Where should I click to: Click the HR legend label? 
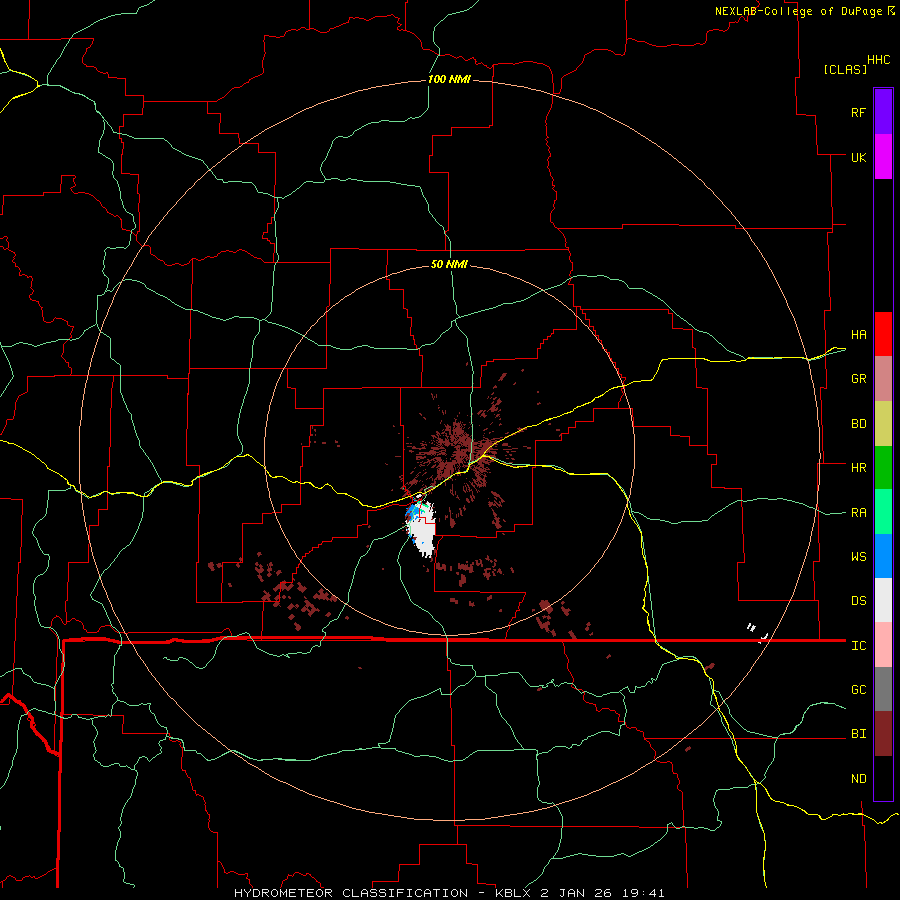tap(858, 468)
